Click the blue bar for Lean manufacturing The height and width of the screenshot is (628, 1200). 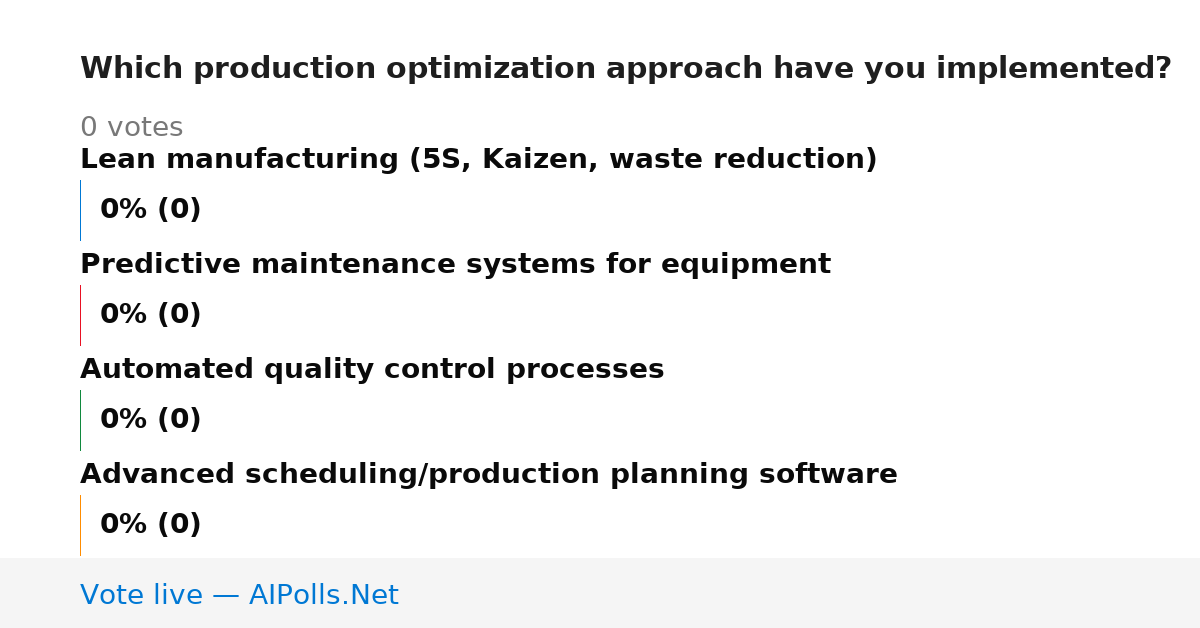pos(80,210)
